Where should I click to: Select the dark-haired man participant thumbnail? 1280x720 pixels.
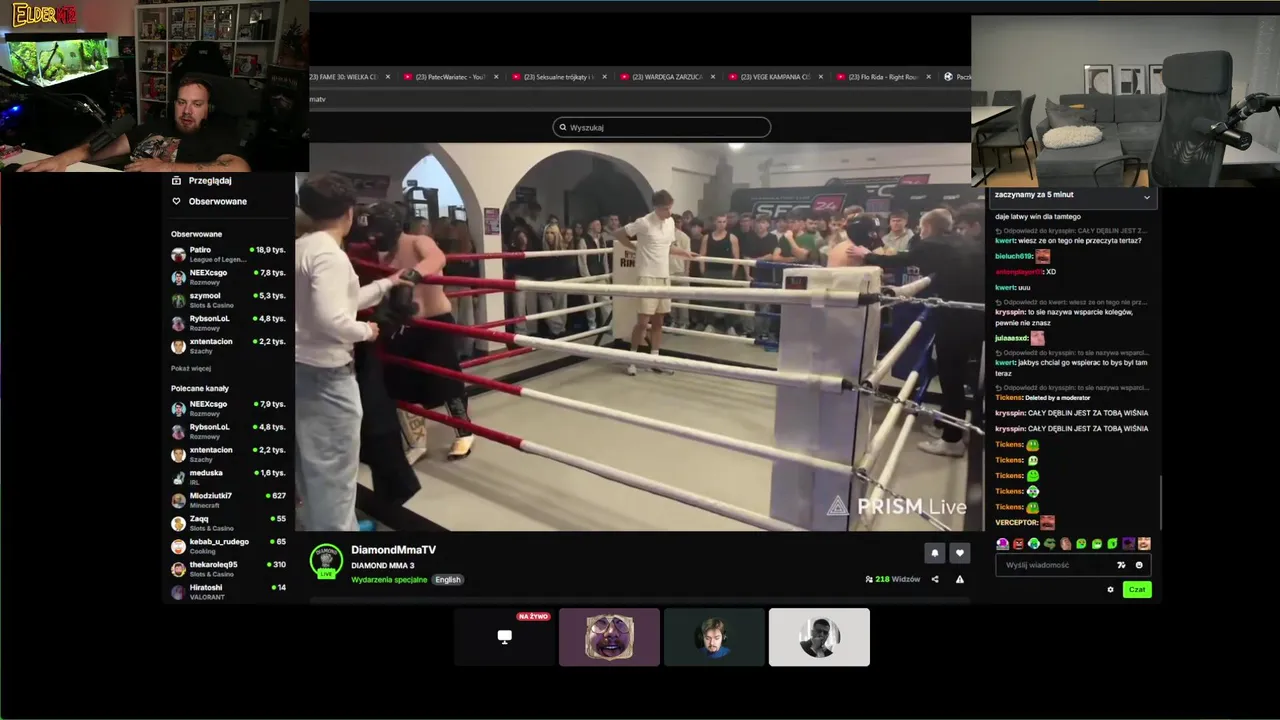(714, 637)
